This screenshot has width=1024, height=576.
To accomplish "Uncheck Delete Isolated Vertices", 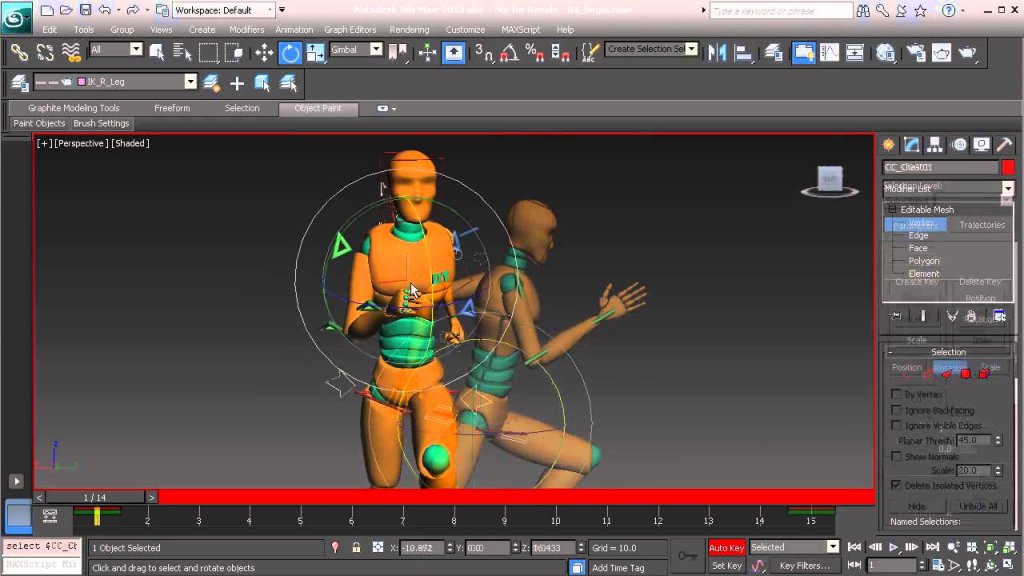I will (x=896, y=485).
